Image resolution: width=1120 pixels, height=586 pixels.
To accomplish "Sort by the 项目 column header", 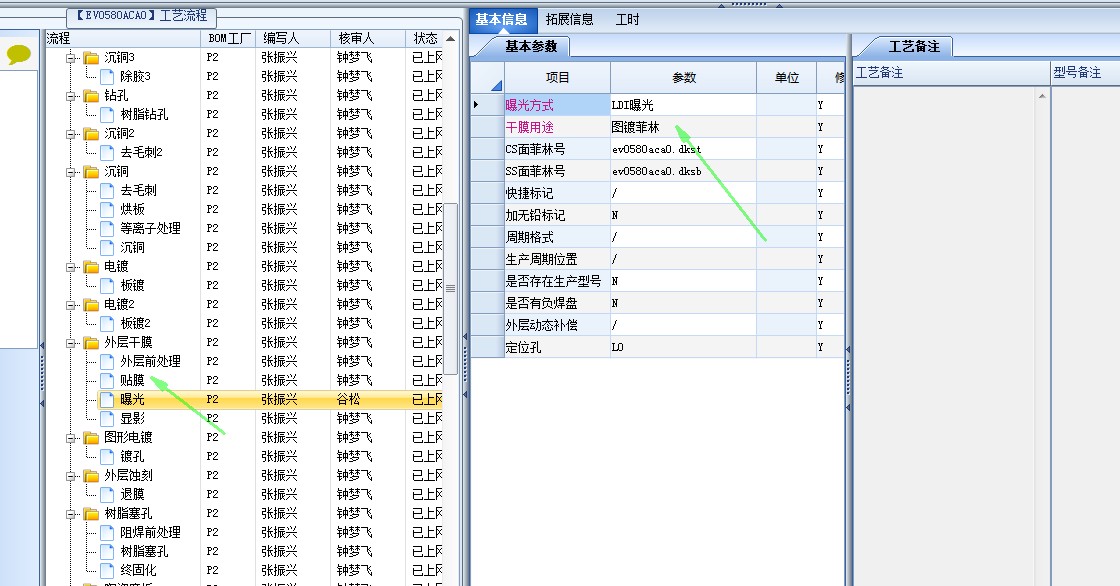I will (x=557, y=77).
